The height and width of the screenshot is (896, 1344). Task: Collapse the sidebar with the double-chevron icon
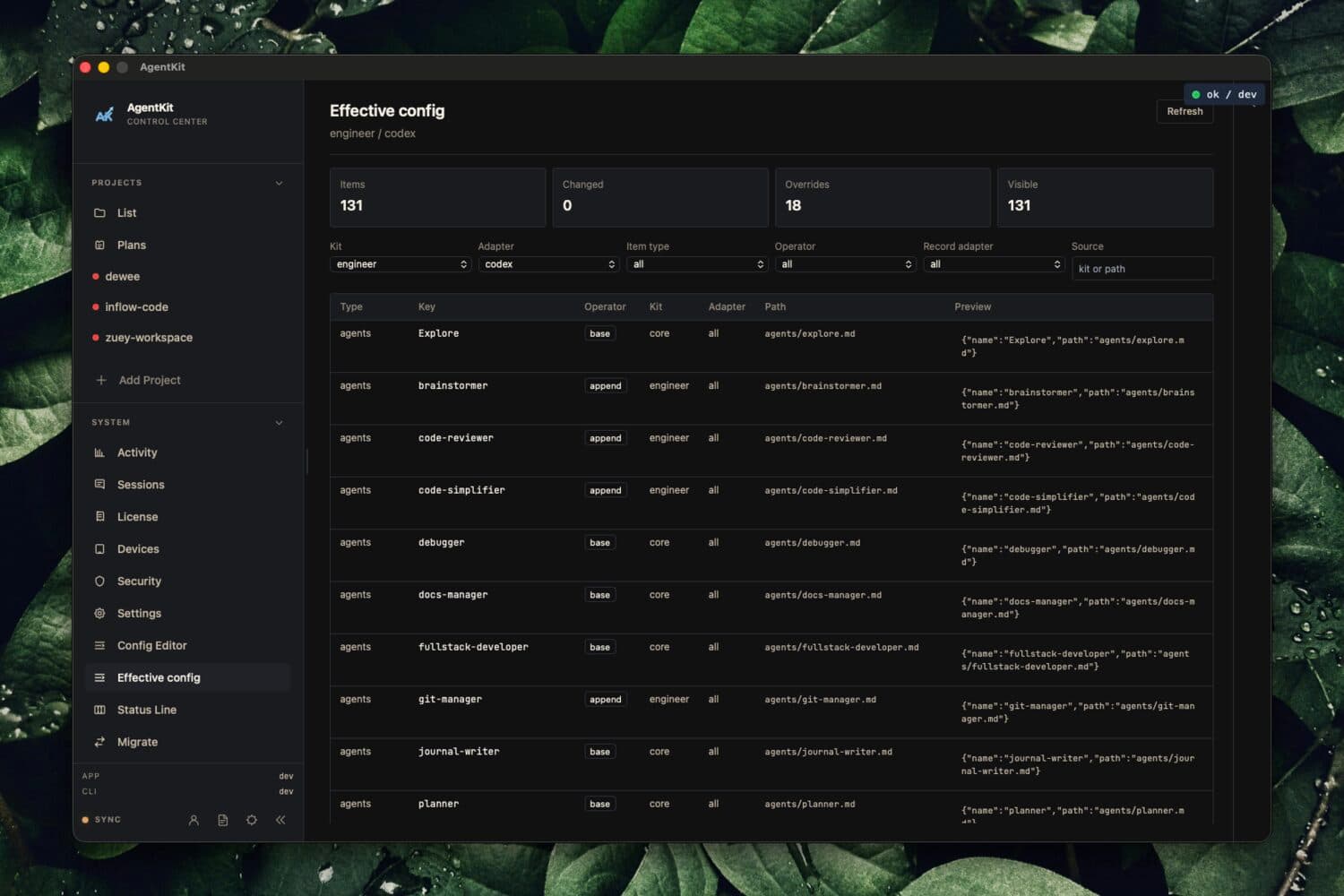pyautogui.click(x=280, y=820)
